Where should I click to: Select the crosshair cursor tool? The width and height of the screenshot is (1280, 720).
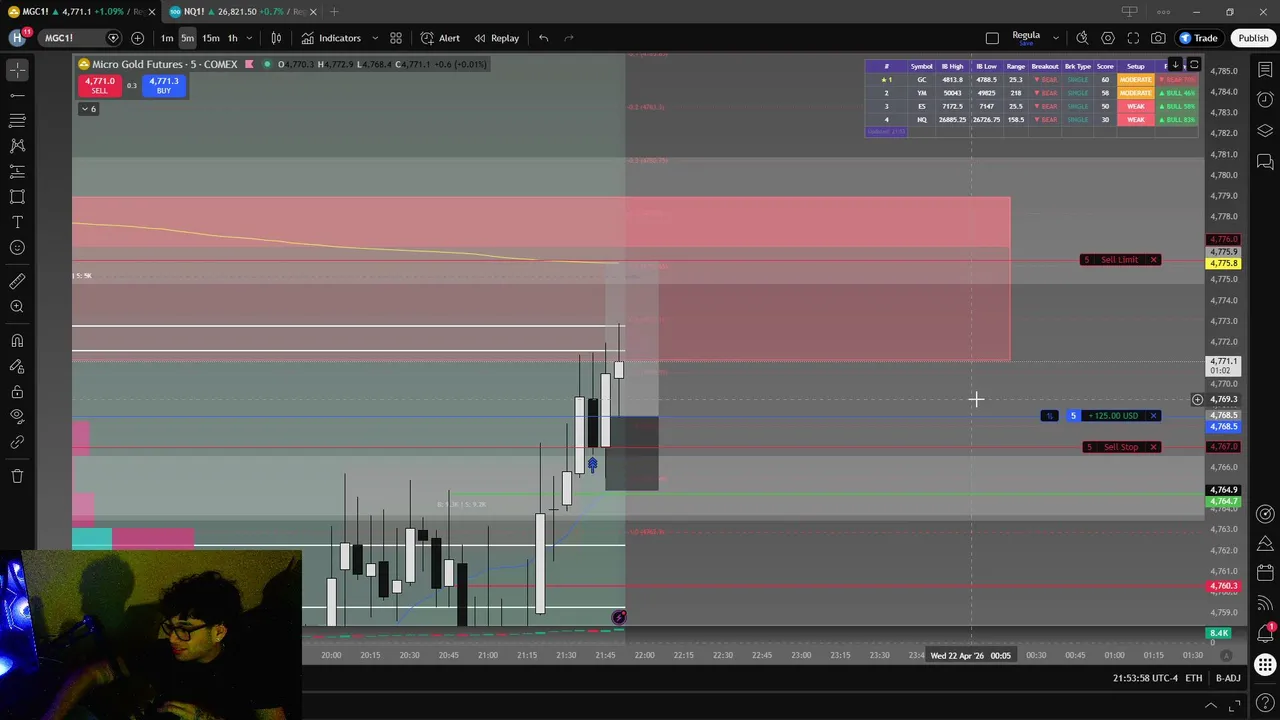(17, 70)
